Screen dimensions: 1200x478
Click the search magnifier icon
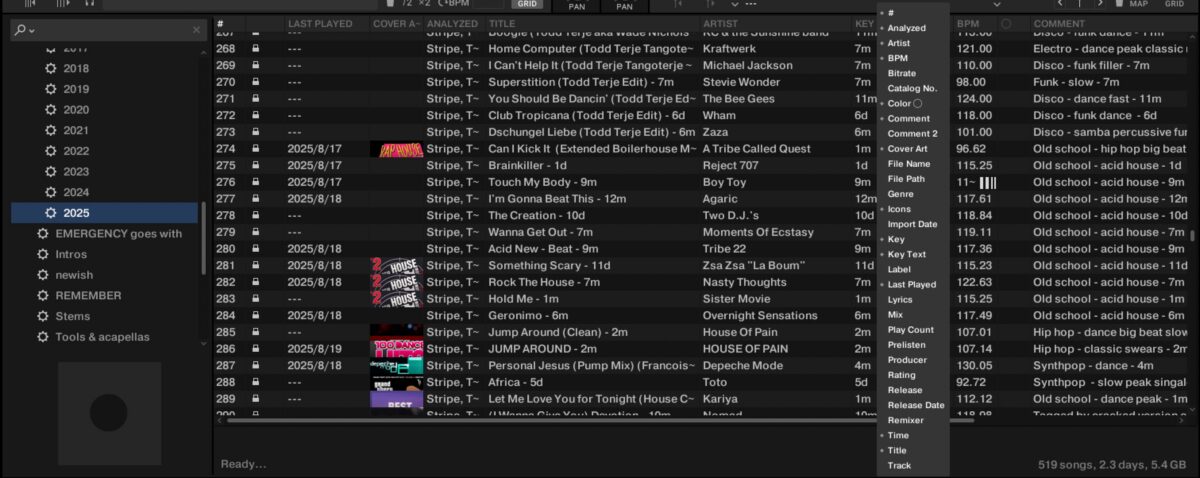pos(20,31)
